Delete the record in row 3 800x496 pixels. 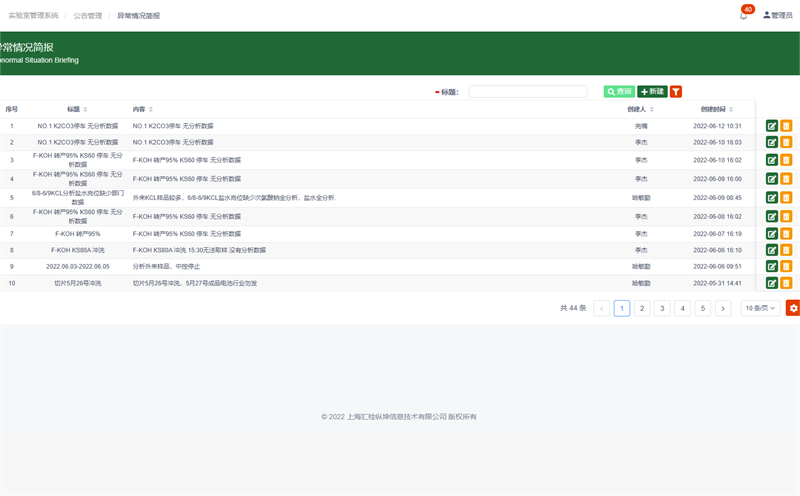(x=786, y=160)
